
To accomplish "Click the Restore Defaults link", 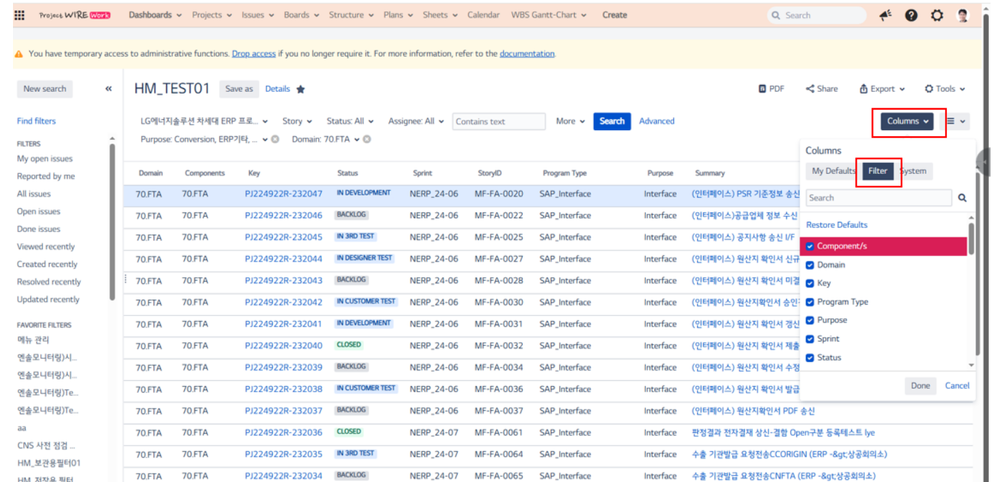I will pos(837,225).
